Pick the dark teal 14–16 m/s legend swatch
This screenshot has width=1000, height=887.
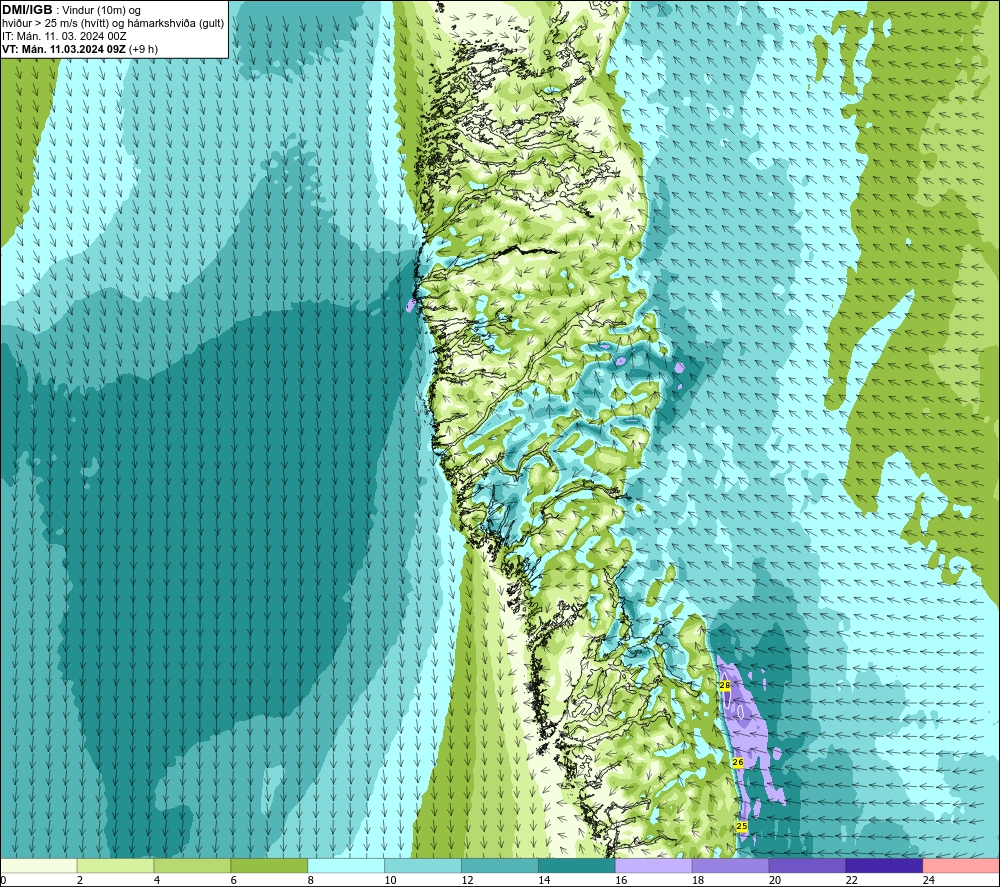click(577, 865)
